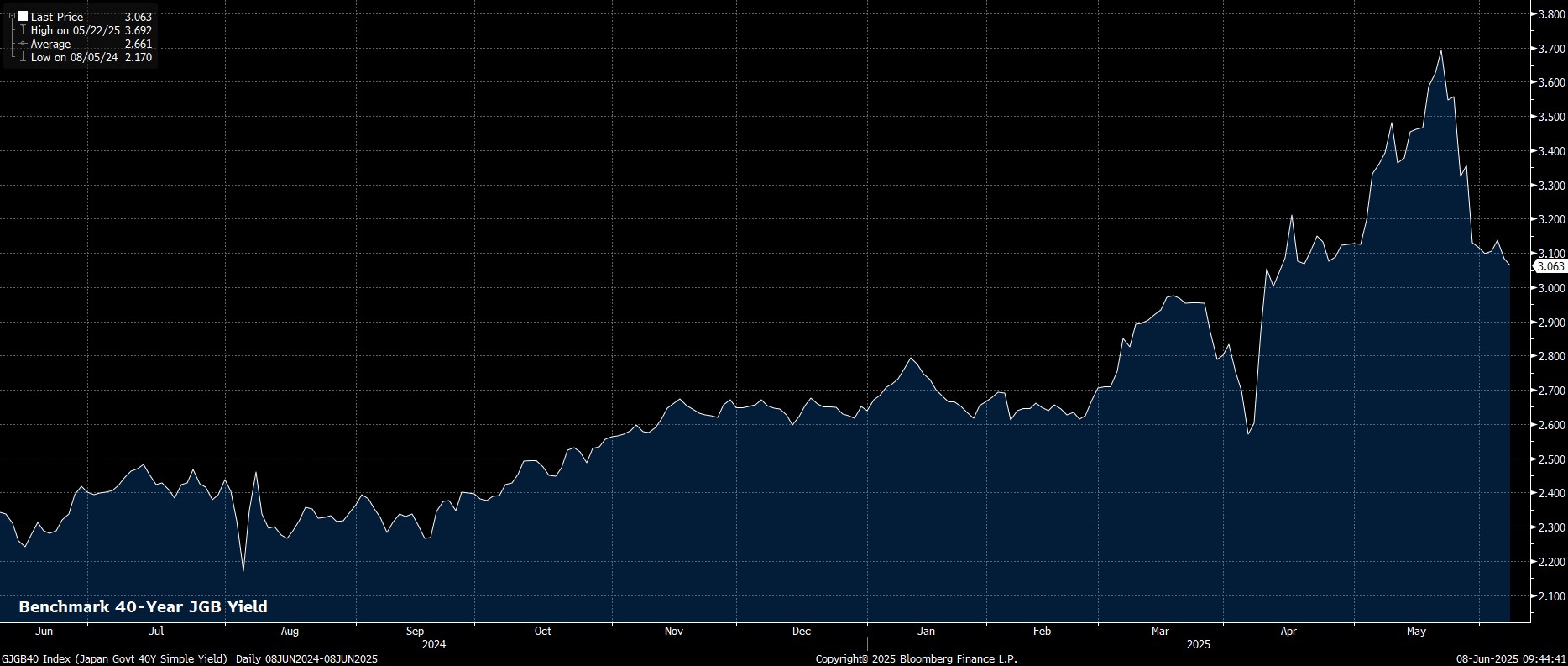
Task: Click the Jun month label on x-axis
Action: point(44,631)
